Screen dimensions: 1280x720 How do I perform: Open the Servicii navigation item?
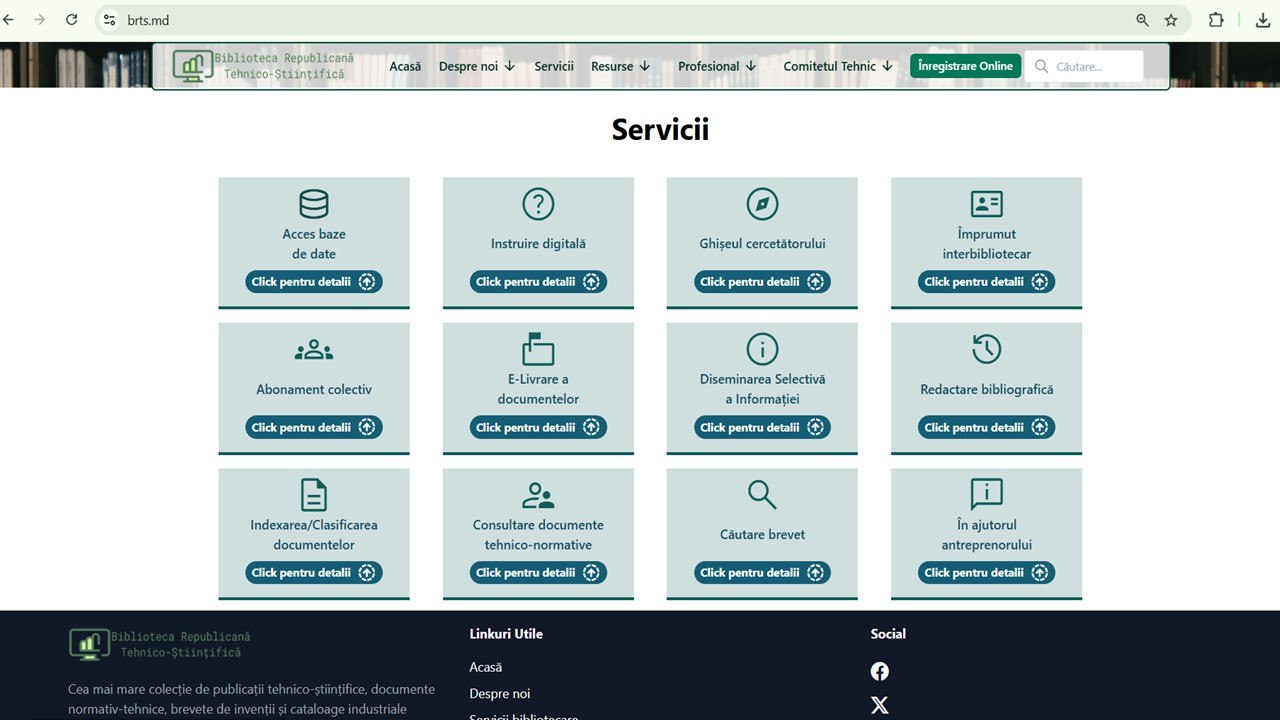(554, 66)
